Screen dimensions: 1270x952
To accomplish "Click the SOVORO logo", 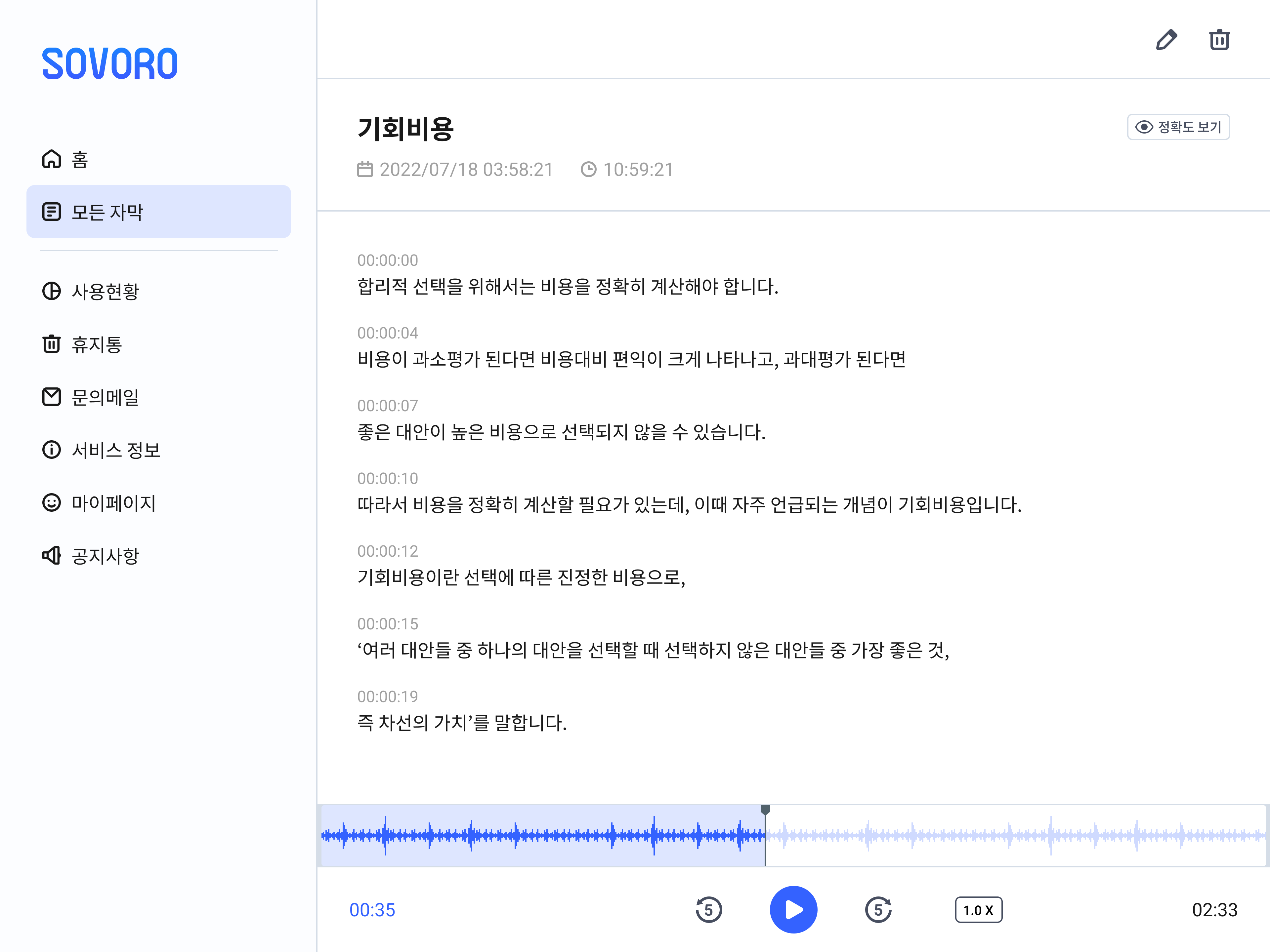I will (x=110, y=64).
